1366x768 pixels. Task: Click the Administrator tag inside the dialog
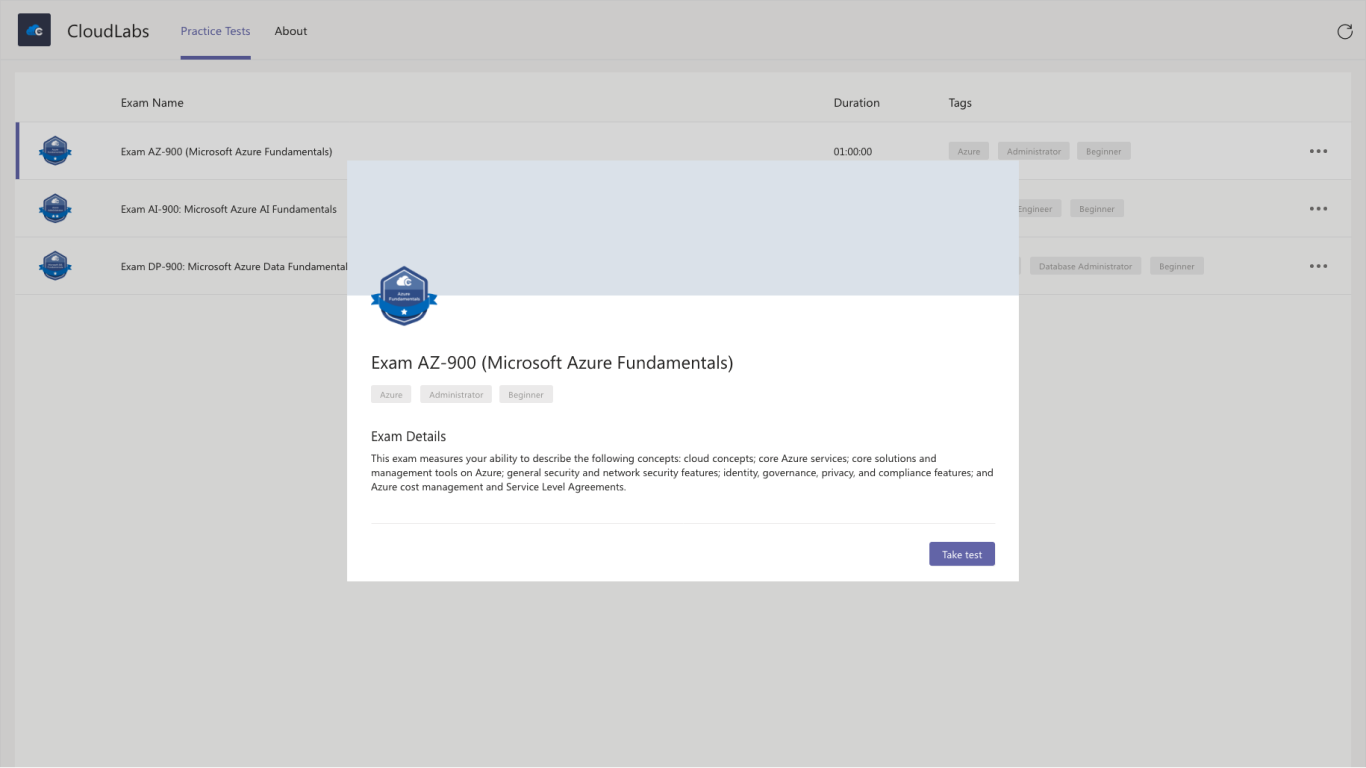pos(456,394)
